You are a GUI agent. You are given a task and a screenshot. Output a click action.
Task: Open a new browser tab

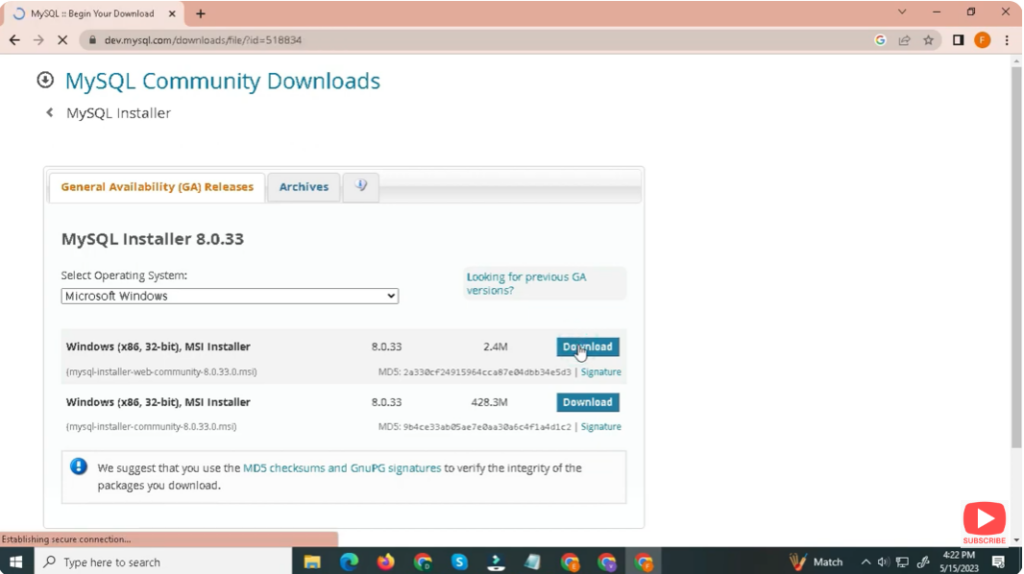tap(200, 13)
